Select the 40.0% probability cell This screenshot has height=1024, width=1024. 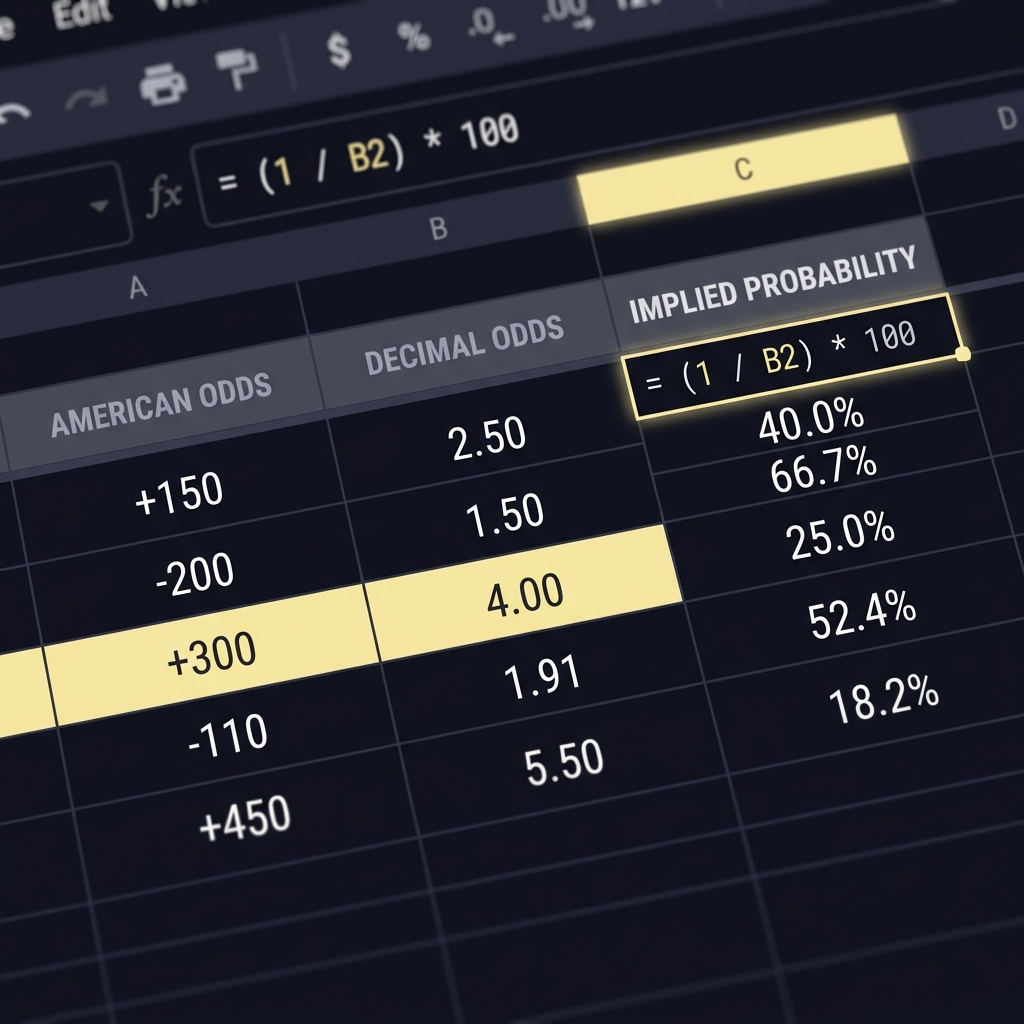pos(811,421)
